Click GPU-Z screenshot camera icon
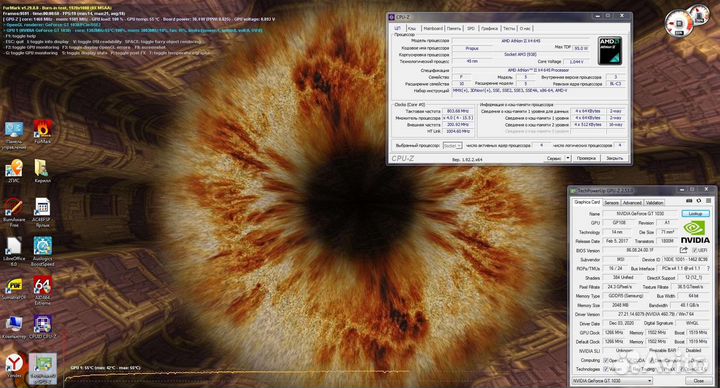This screenshot has height=388, width=720. coord(689,201)
